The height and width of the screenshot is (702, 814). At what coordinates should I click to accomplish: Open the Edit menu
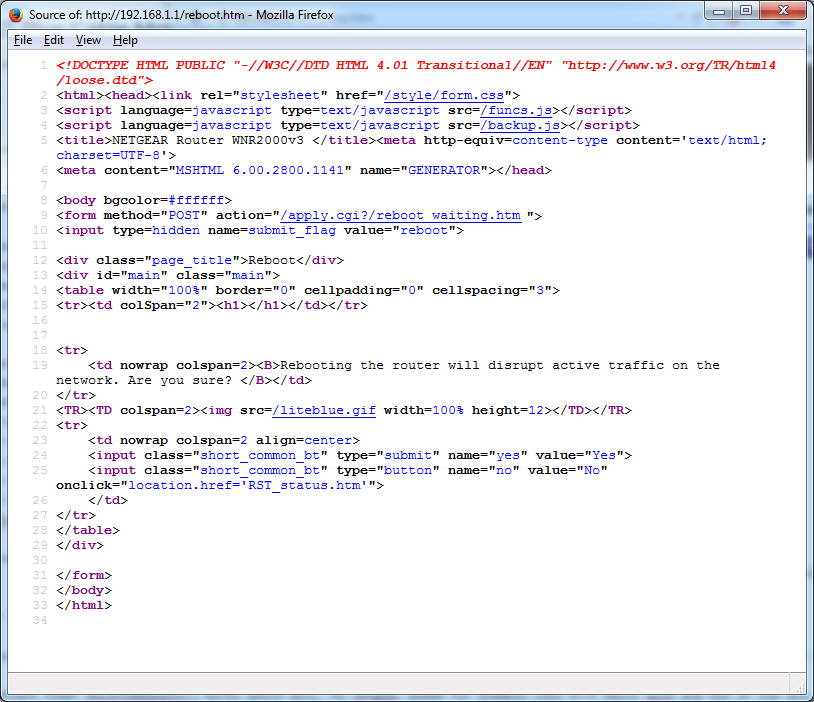click(x=53, y=40)
